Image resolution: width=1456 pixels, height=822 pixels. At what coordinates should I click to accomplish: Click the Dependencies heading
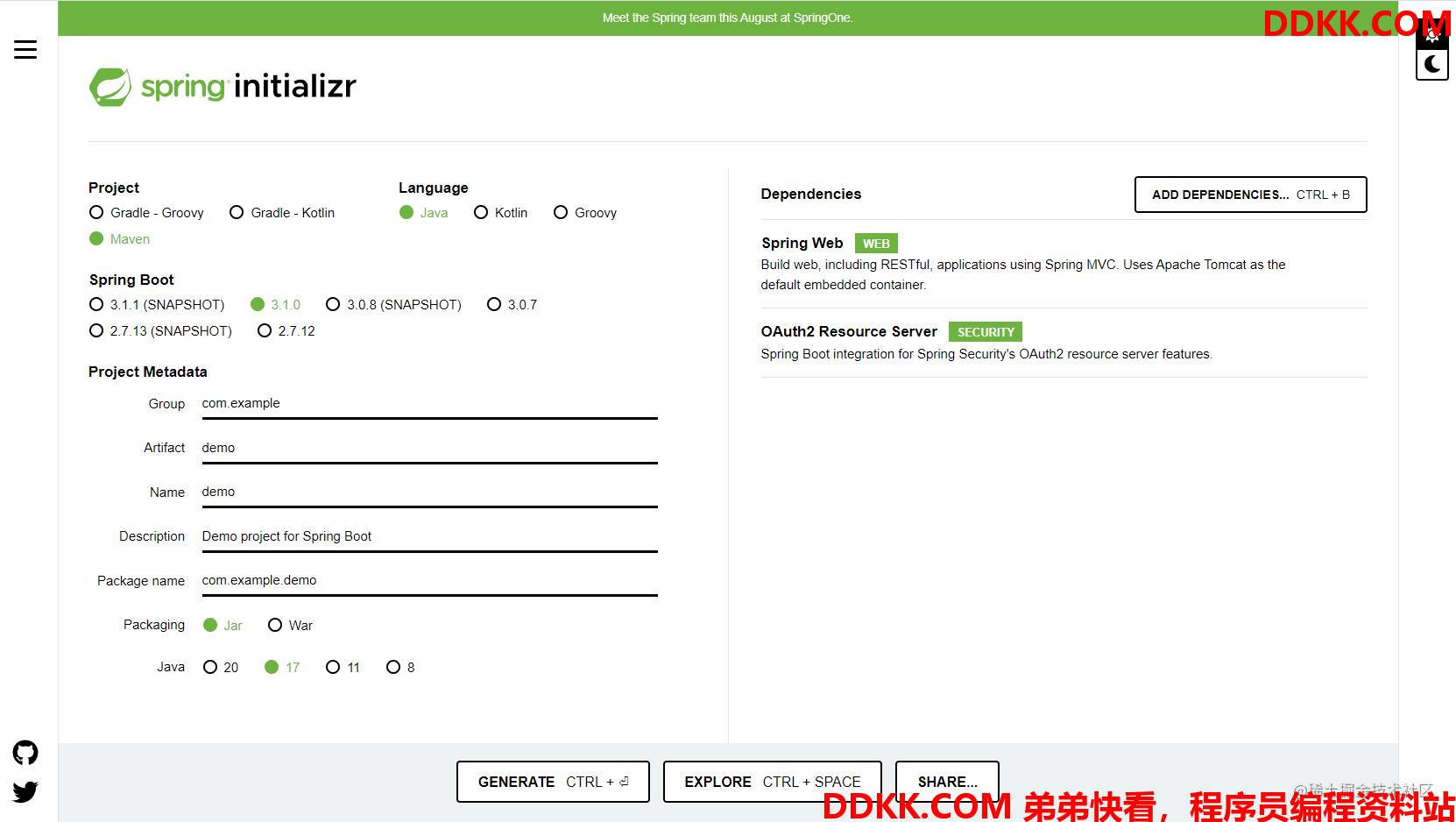[x=811, y=195]
